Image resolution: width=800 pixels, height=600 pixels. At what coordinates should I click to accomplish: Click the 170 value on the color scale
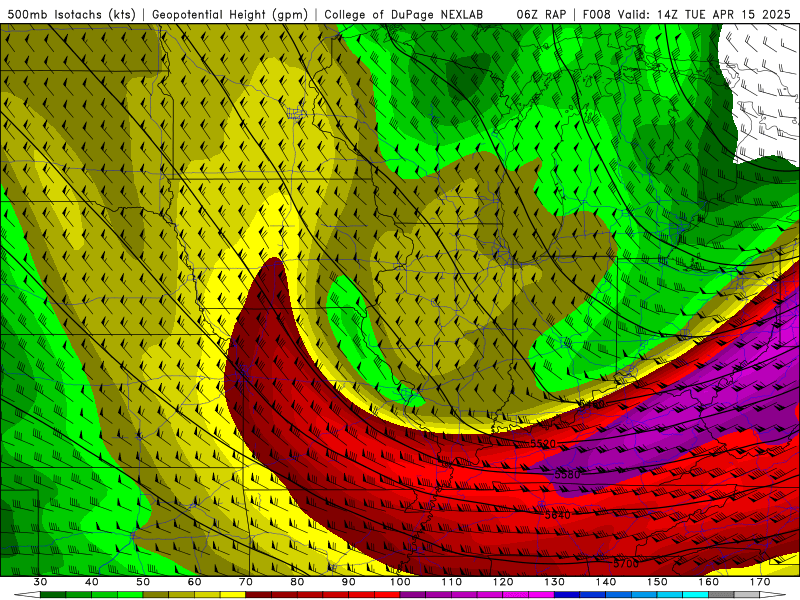pyautogui.click(x=760, y=582)
